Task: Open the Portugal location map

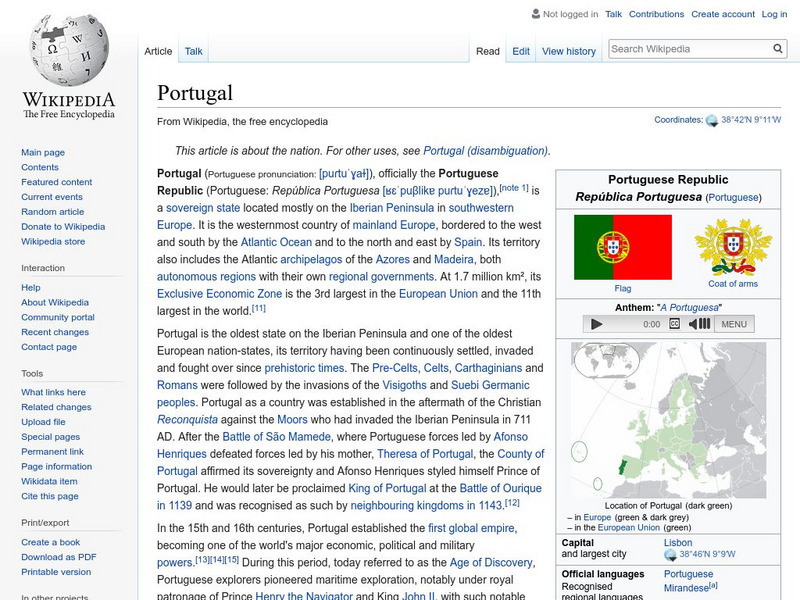Action: click(x=668, y=420)
